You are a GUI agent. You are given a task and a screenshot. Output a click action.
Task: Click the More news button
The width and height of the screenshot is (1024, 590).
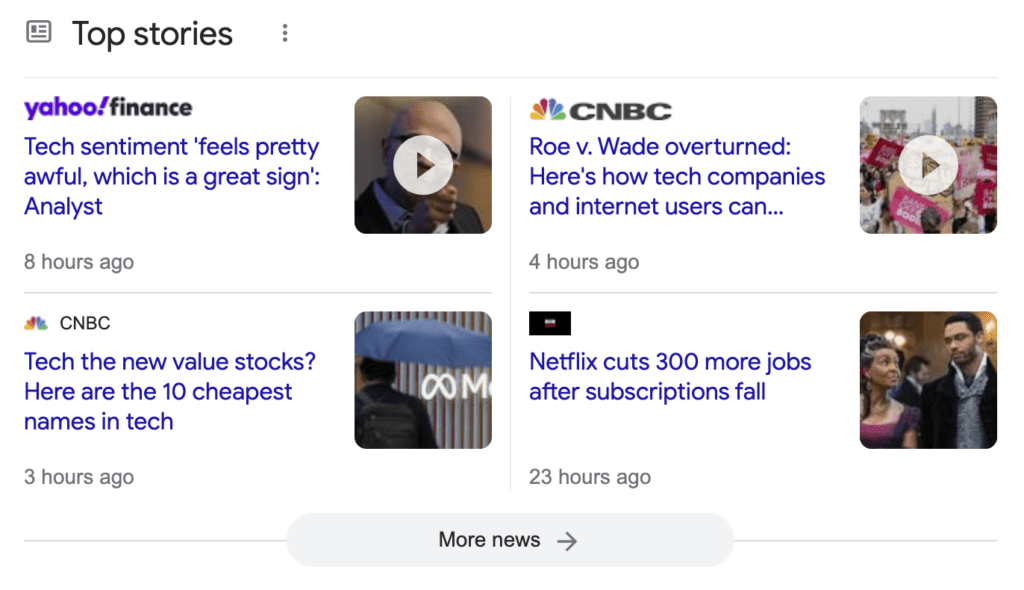pos(510,540)
